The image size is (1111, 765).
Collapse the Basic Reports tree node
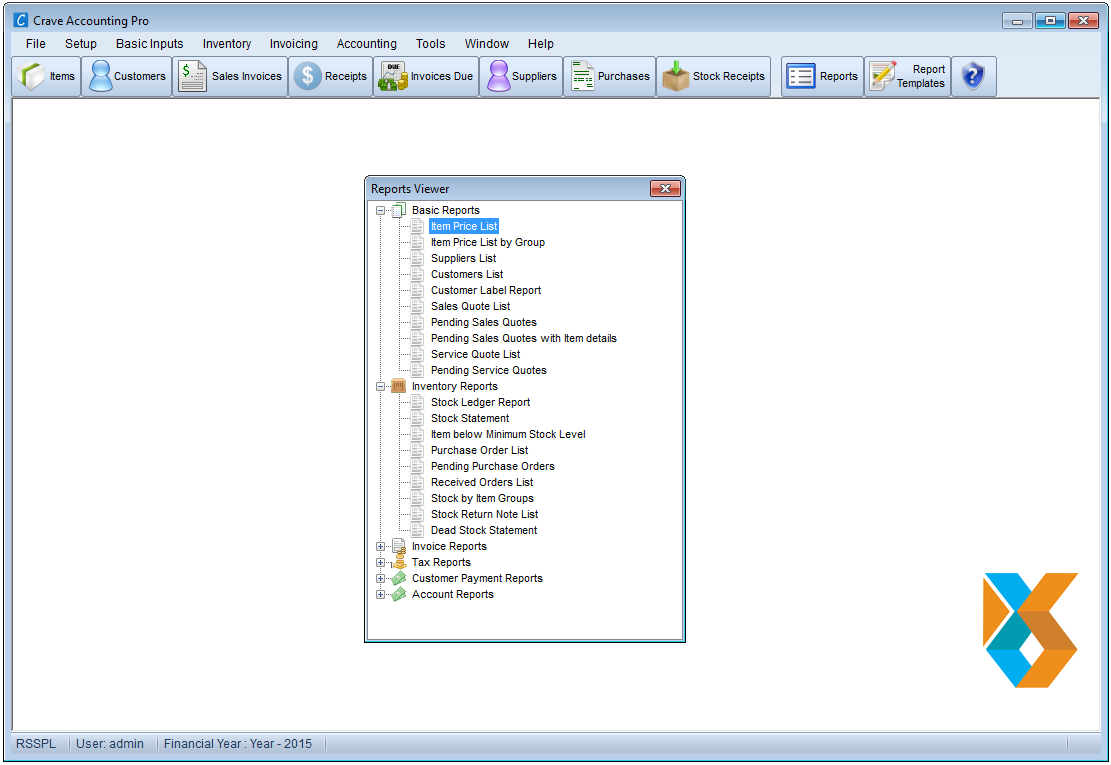coord(380,210)
